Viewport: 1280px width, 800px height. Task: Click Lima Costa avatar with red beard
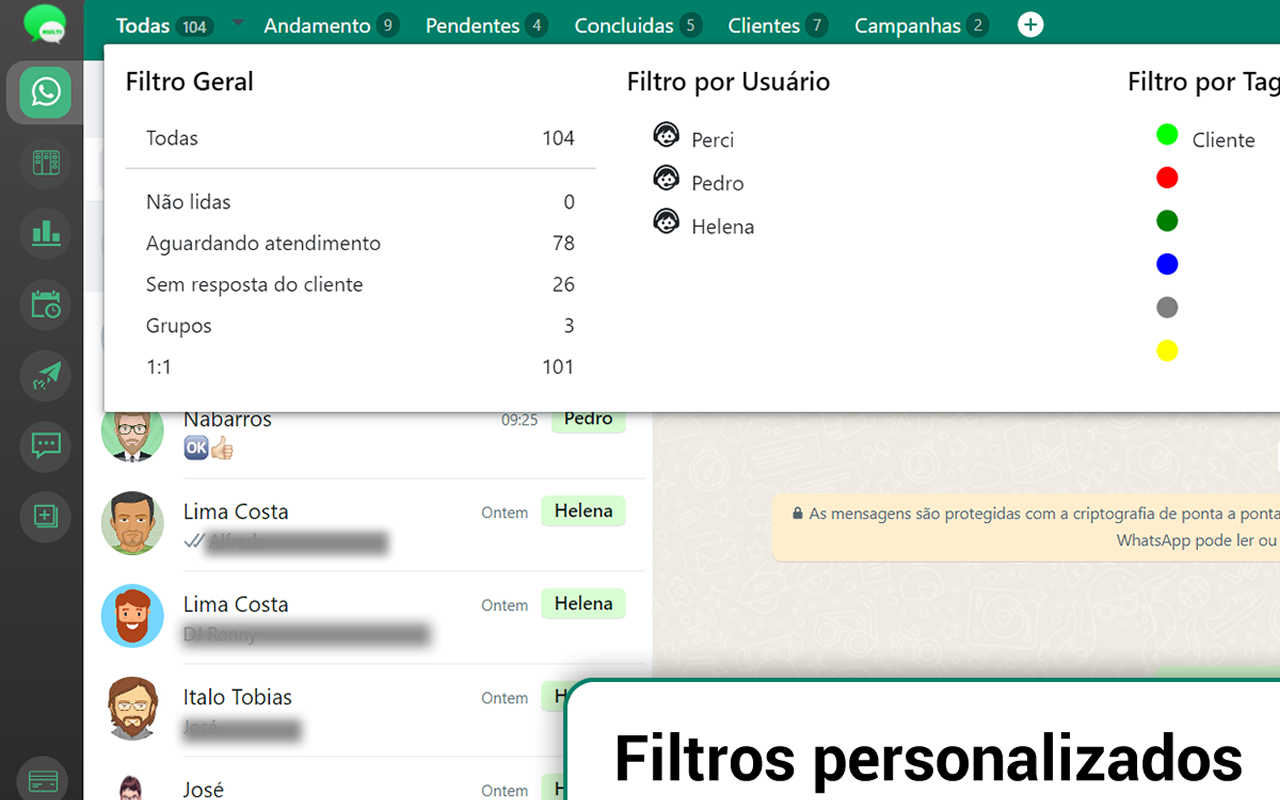(132, 616)
